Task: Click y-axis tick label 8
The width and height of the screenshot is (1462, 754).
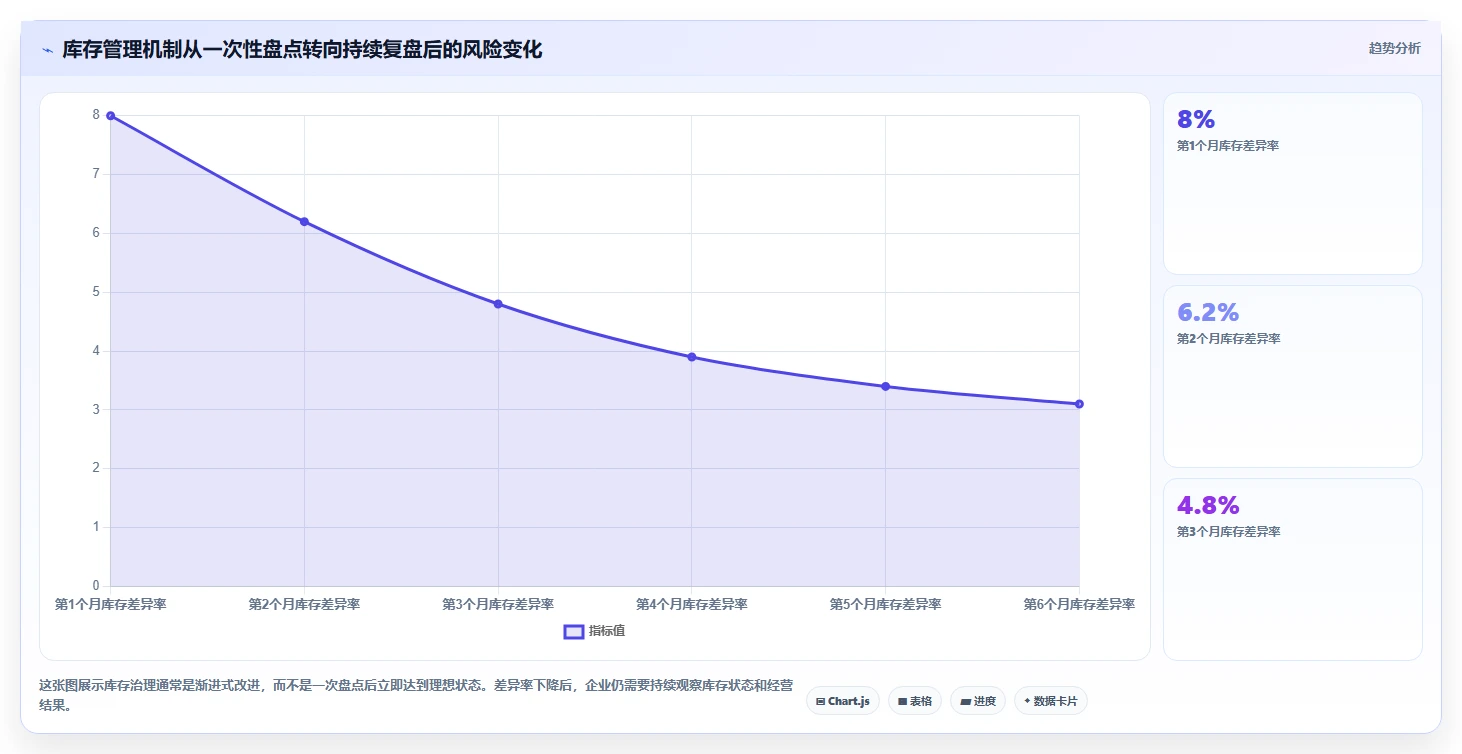Action: 97,115
